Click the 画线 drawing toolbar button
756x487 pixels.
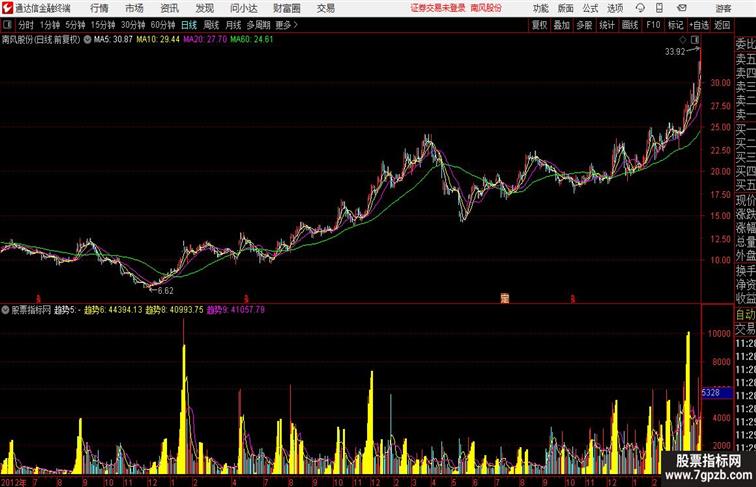630,25
